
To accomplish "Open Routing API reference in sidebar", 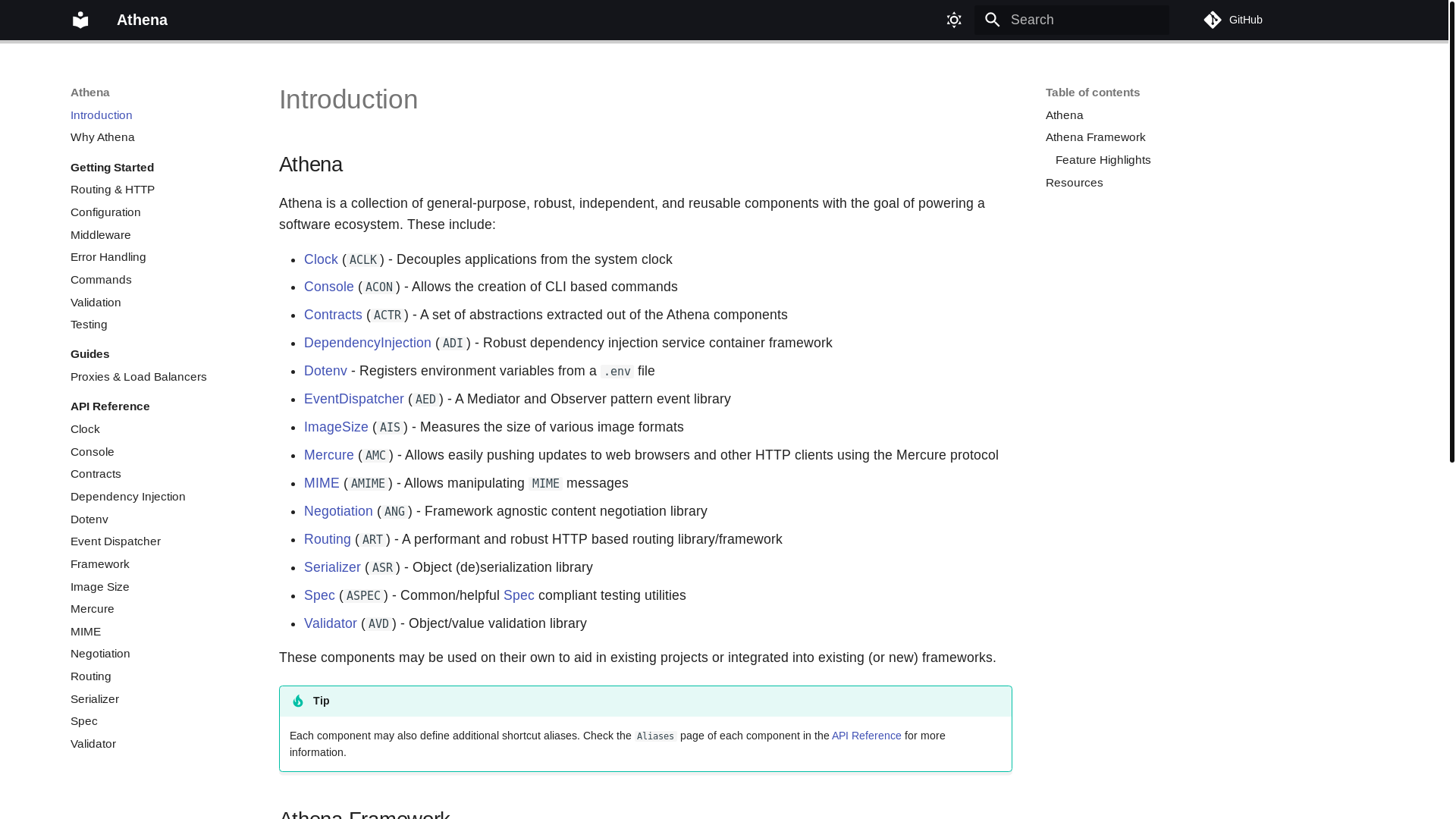I will coord(91,676).
